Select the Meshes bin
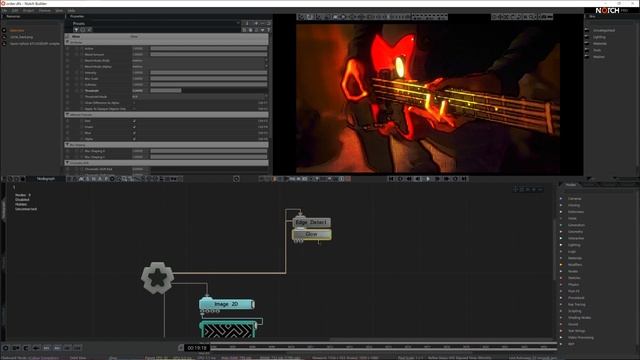Screen dimensions: 640x360 tap(599, 57)
